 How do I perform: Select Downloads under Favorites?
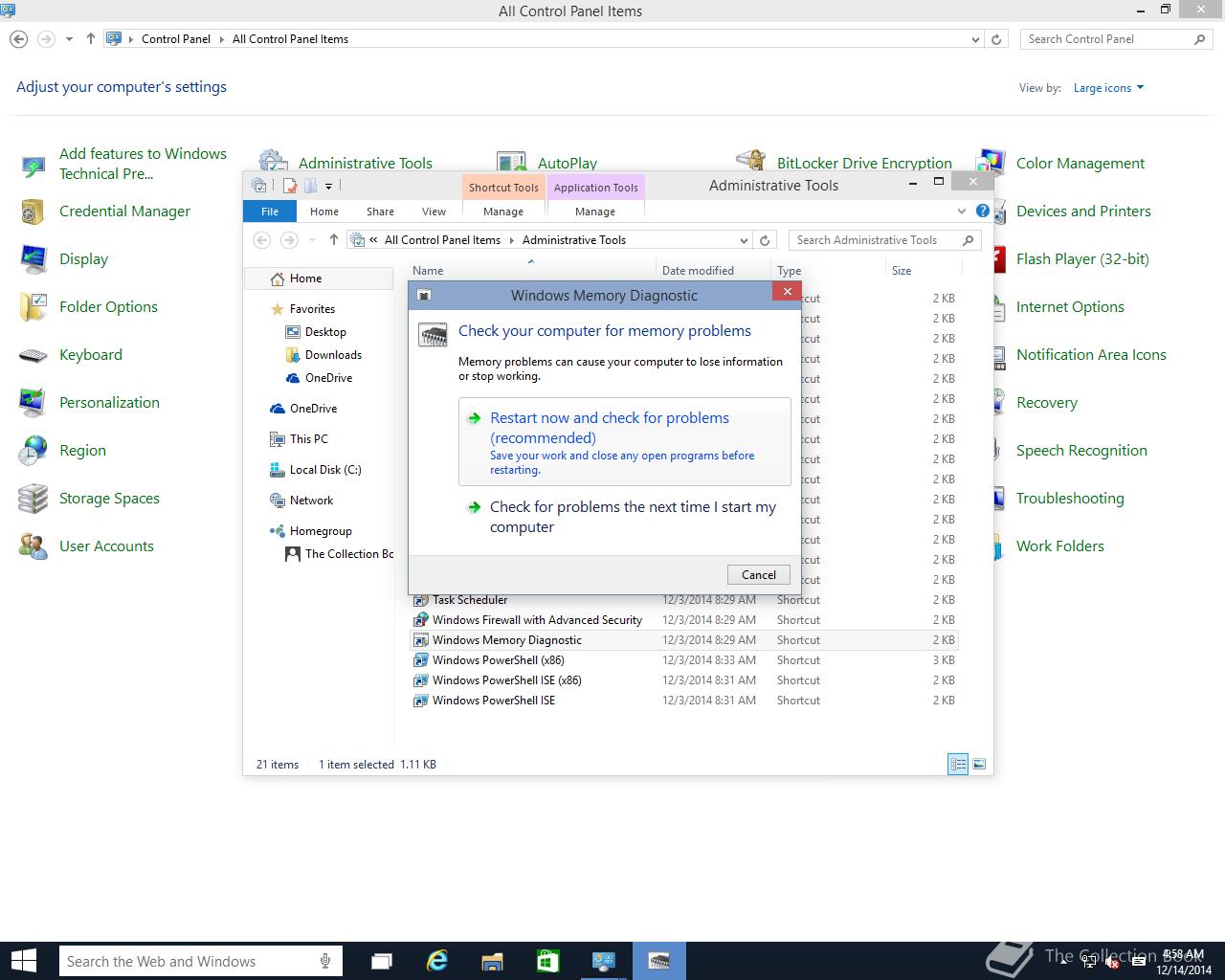pos(333,355)
